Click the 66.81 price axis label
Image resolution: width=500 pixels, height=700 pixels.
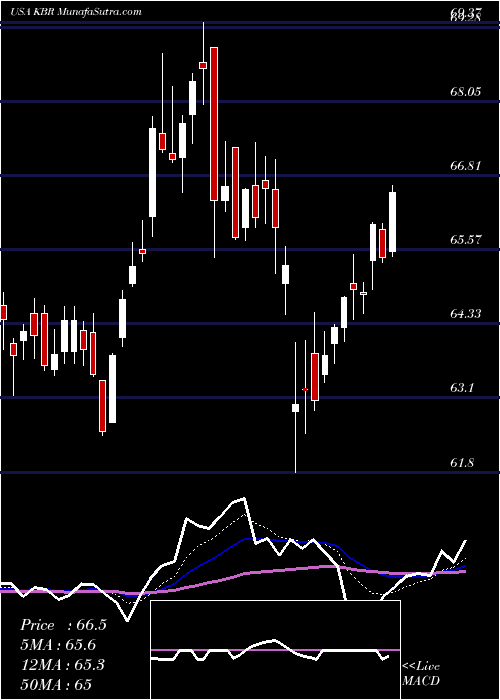pyautogui.click(x=466, y=166)
